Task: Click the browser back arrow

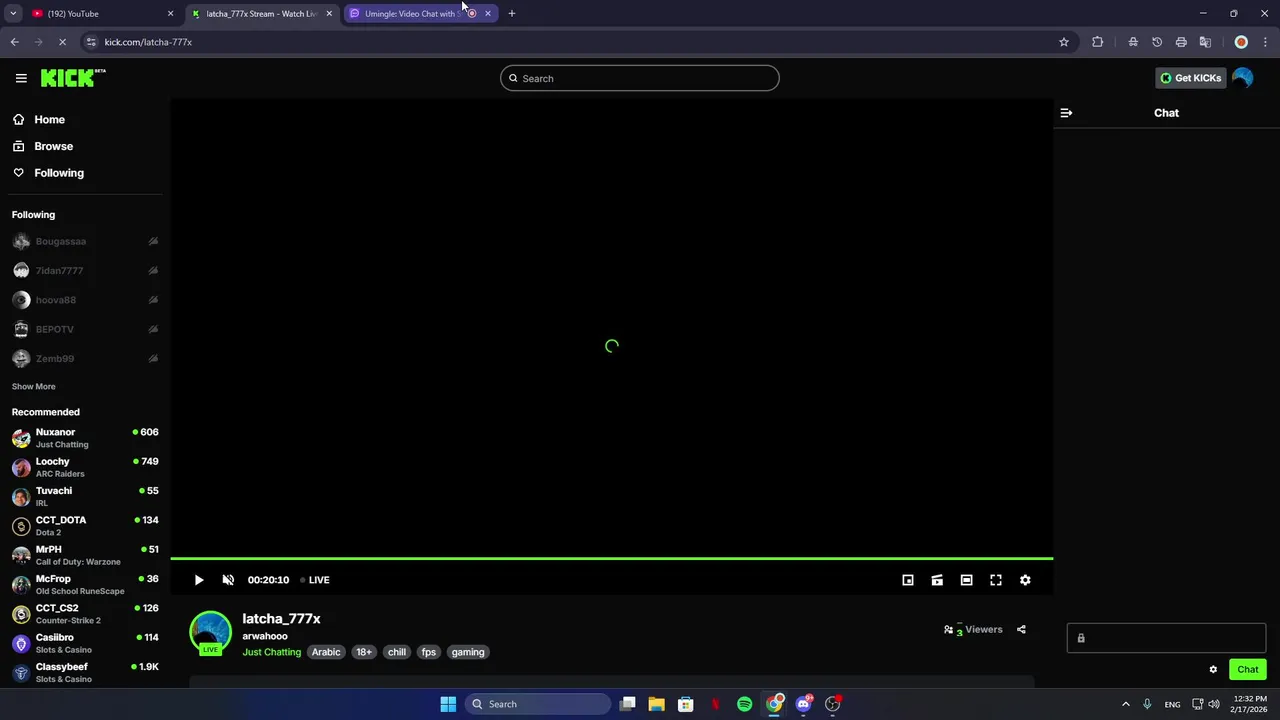Action: point(14,42)
